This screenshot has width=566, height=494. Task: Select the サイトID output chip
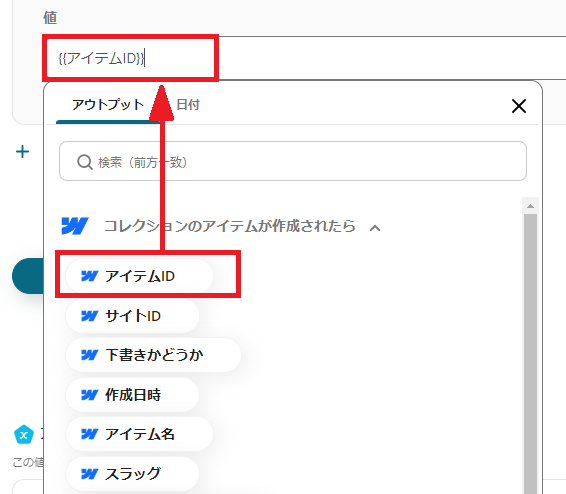(x=132, y=316)
